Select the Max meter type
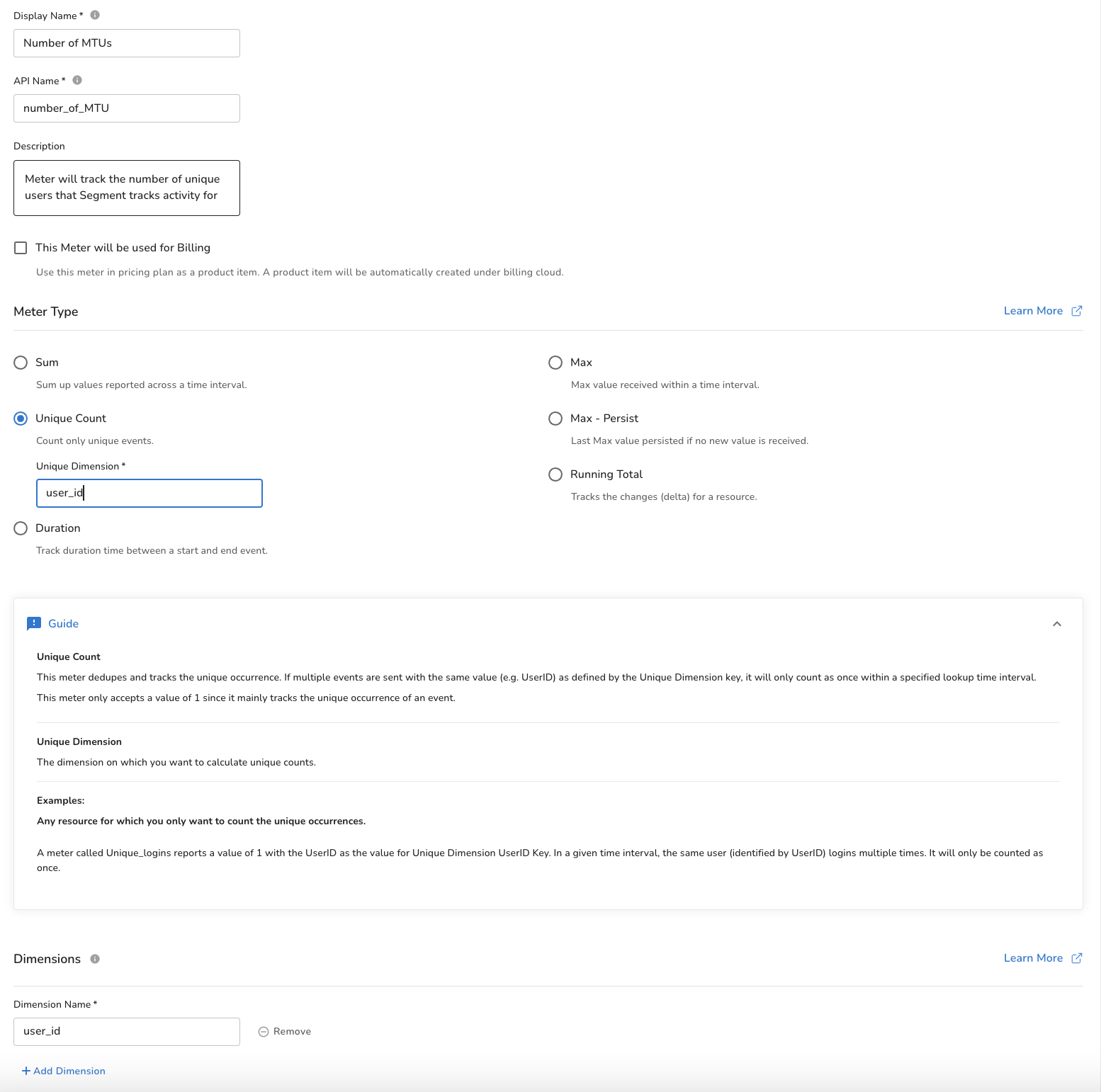This screenshot has width=1101, height=1092. pos(555,363)
